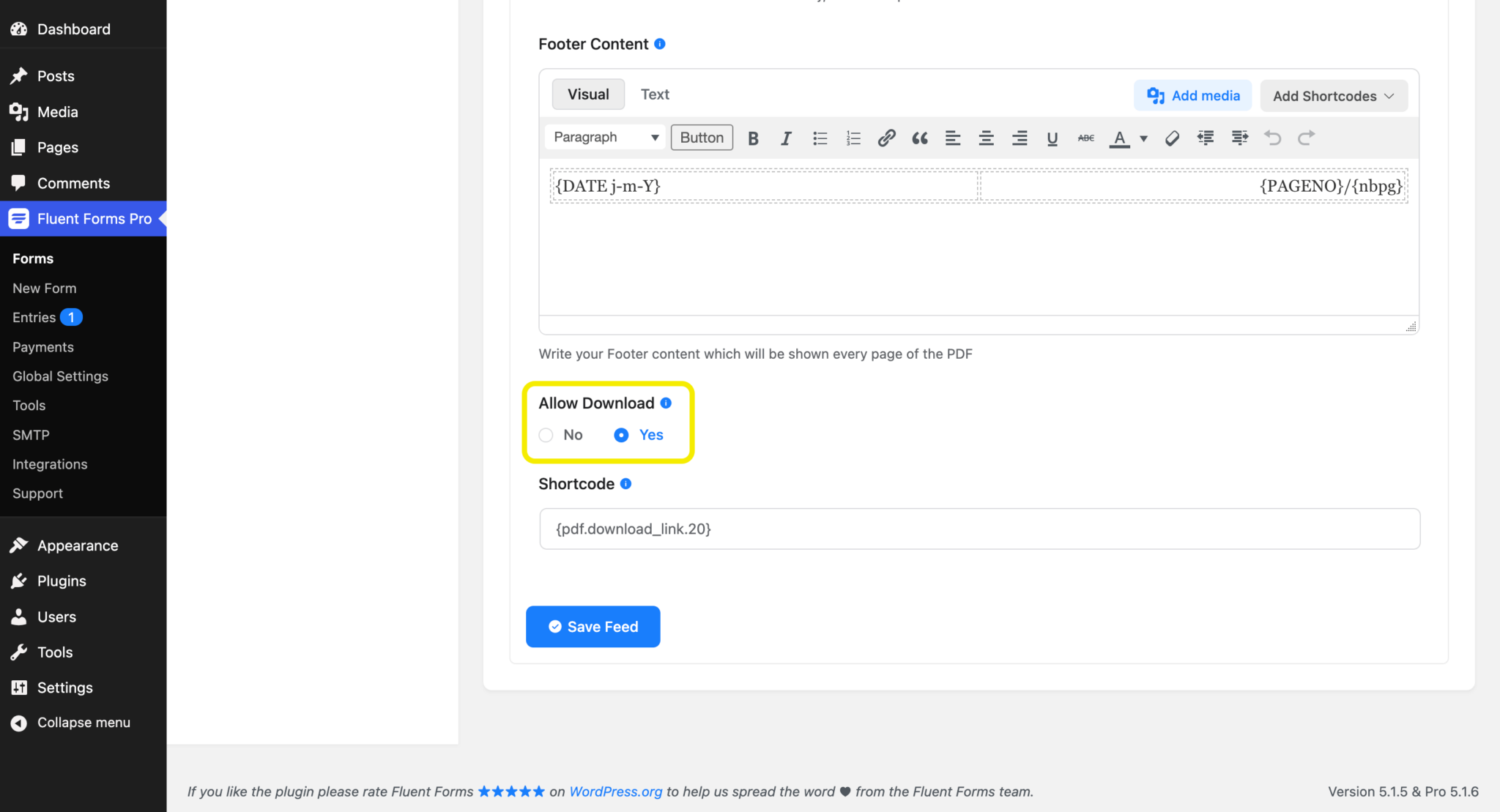Open Integrations submenu
This screenshot has width=1500, height=812.
click(50, 464)
